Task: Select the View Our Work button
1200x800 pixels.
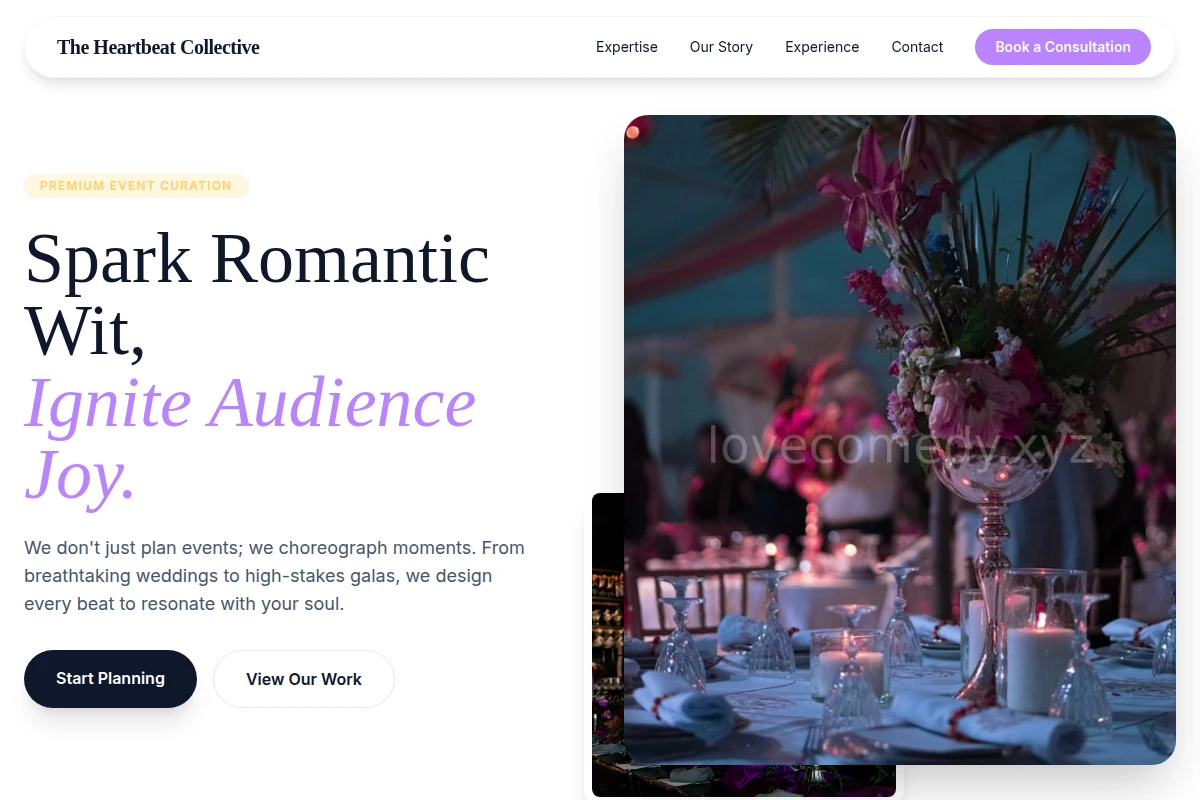Action: (304, 679)
